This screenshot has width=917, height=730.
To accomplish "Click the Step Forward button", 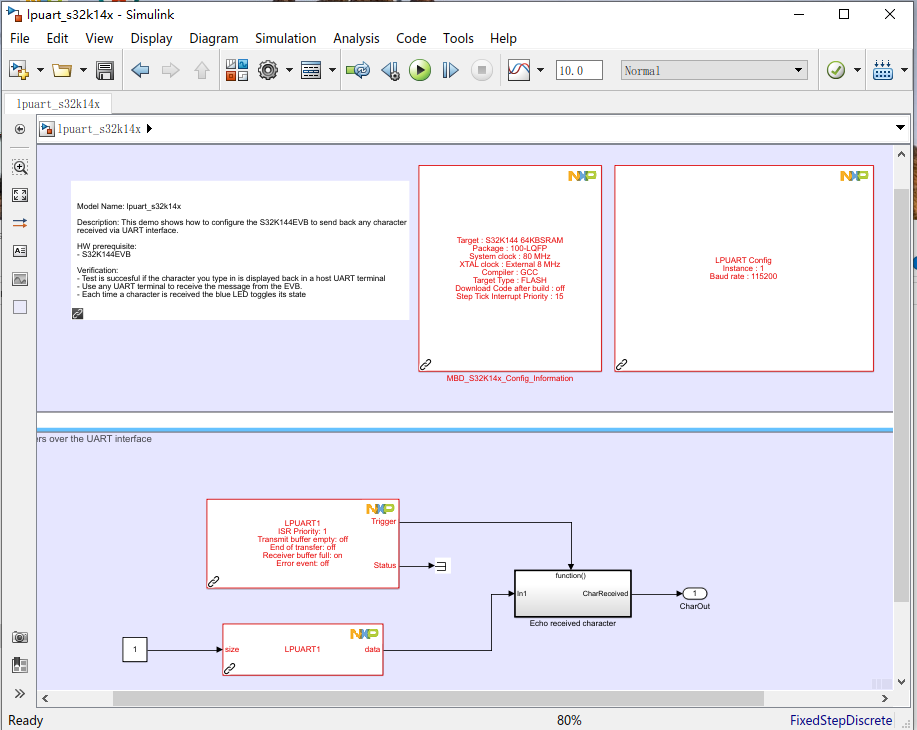I will tap(450, 70).
